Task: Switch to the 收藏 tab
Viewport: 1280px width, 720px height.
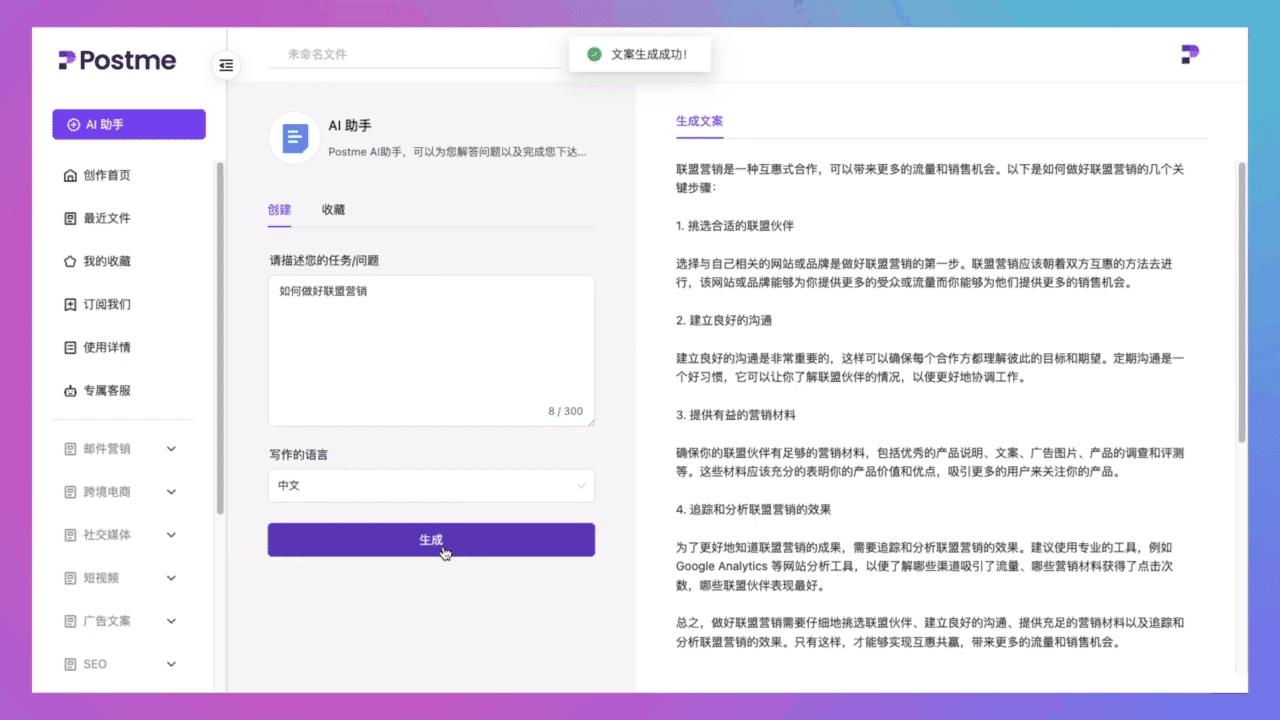Action: coord(333,210)
